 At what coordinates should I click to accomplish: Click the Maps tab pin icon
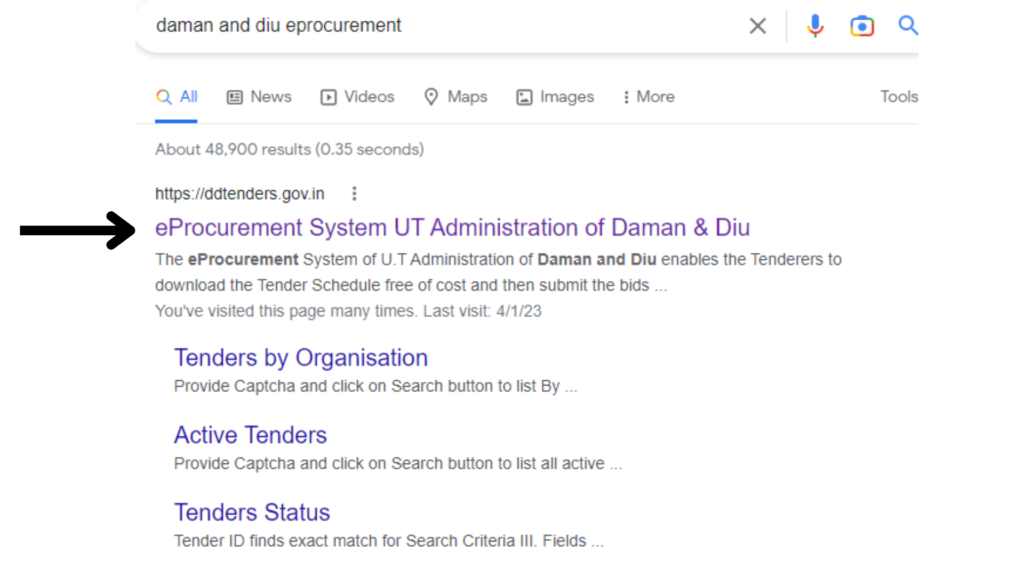click(432, 97)
